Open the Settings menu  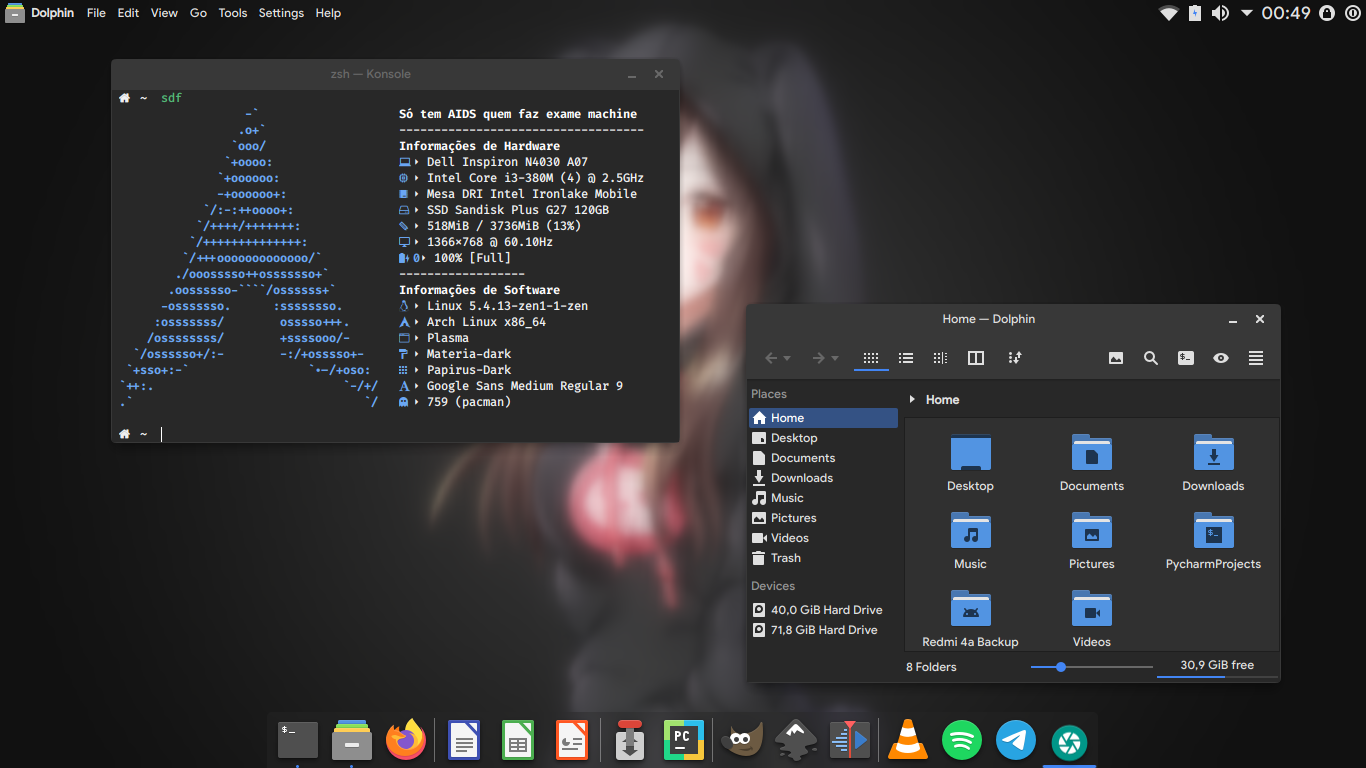coord(281,13)
